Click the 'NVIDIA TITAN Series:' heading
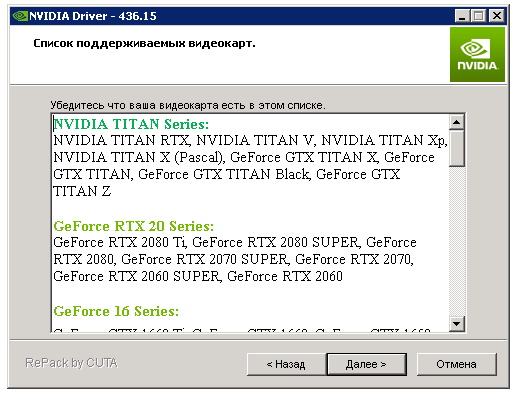Image resolution: width=515 pixels, height=397 pixels. pyautogui.click(x=131, y=124)
